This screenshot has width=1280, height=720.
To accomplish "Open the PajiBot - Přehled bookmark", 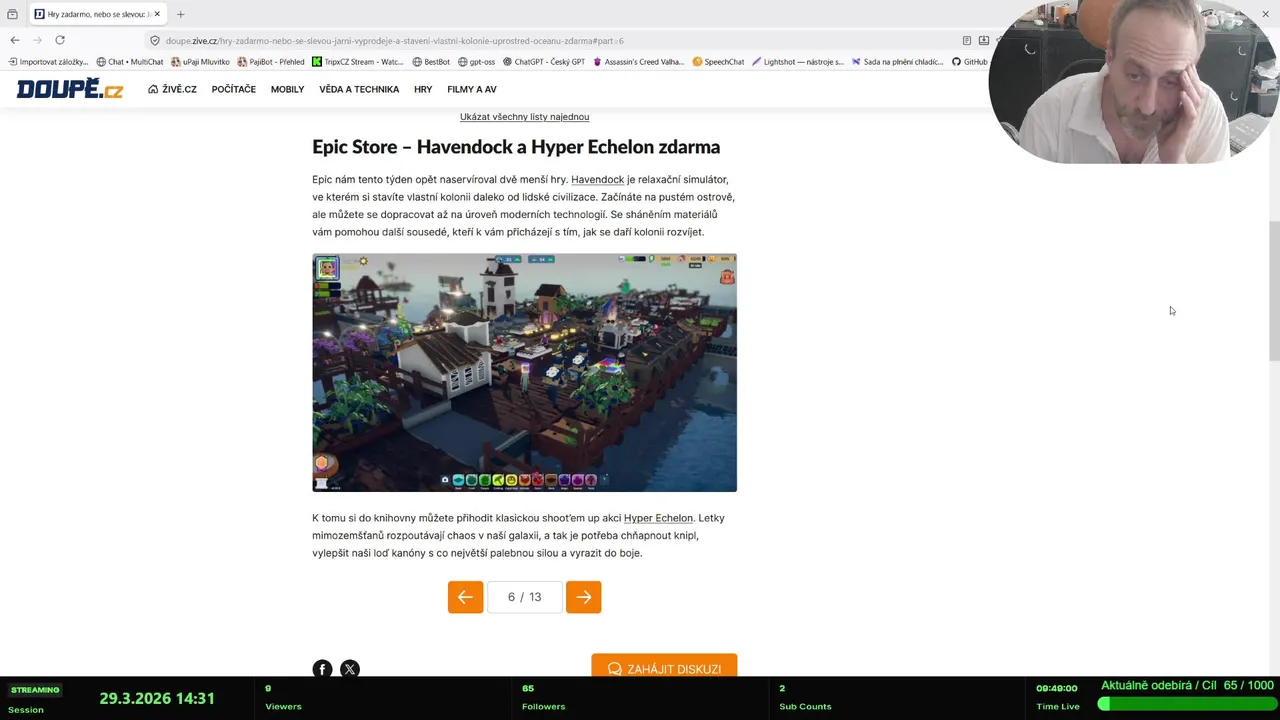I will (271, 62).
